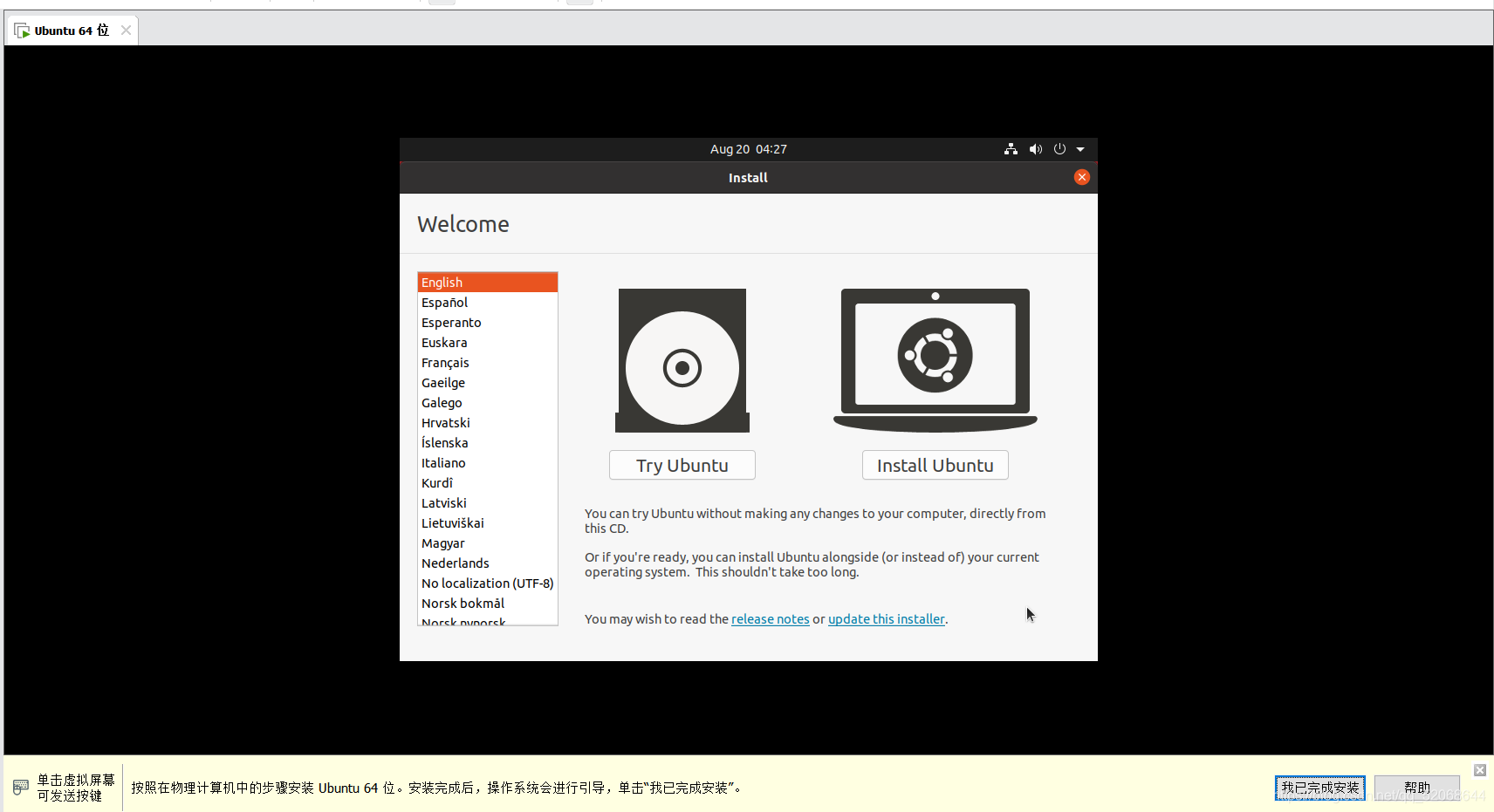Select No localization (UTF-8) entry
This screenshot has height=812, width=1494.
coord(488,583)
